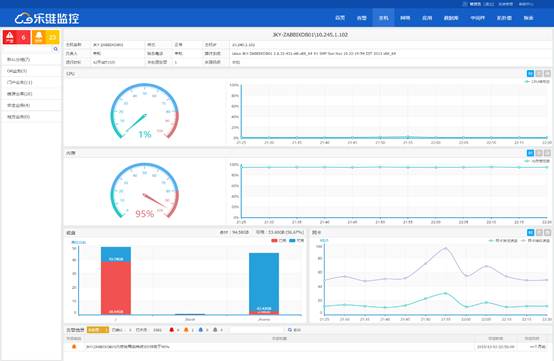Select first time-range button in network panel
The width and height of the screenshot is (554, 361).
point(530,232)
